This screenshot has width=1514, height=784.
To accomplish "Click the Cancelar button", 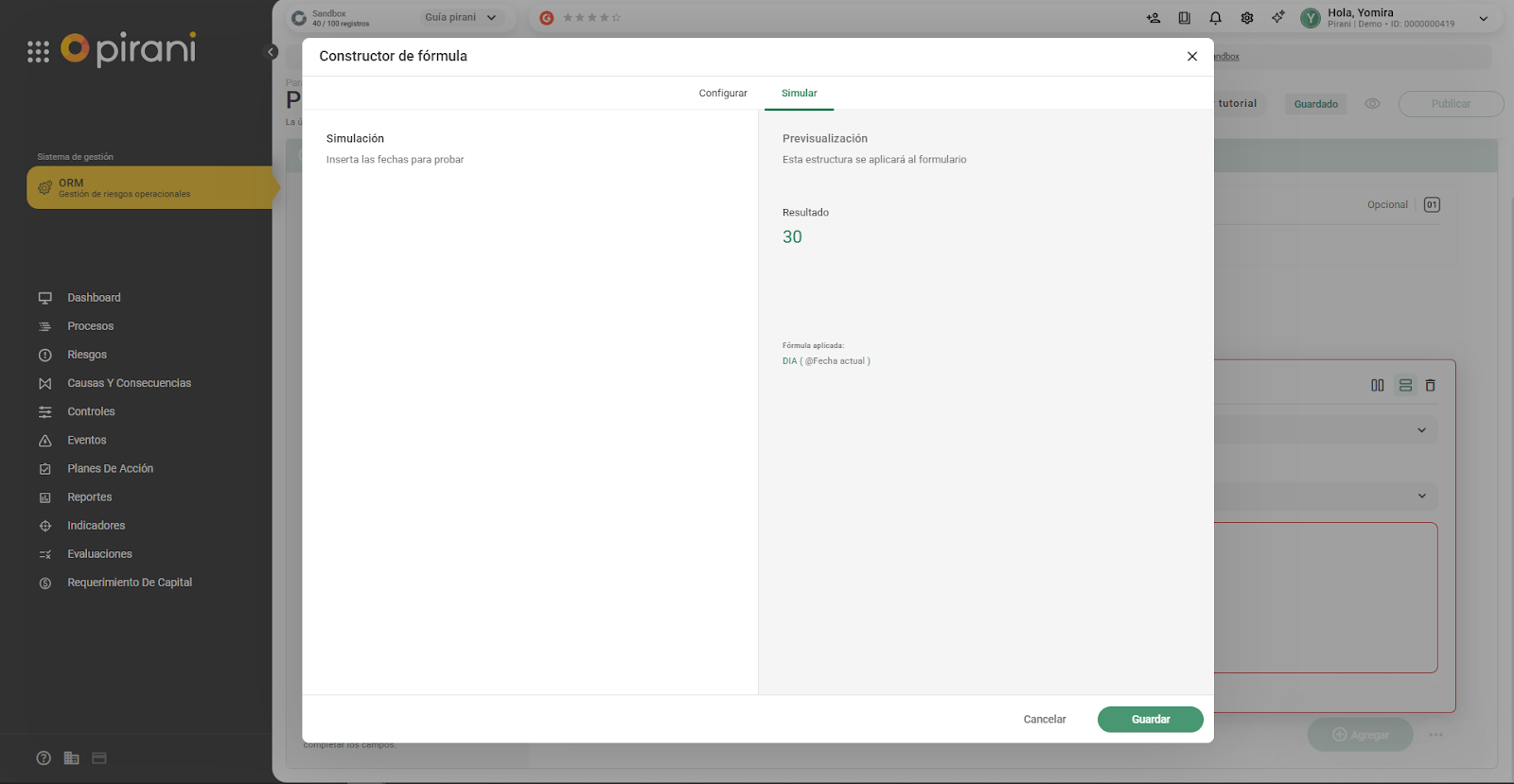I will [1045, 720].
